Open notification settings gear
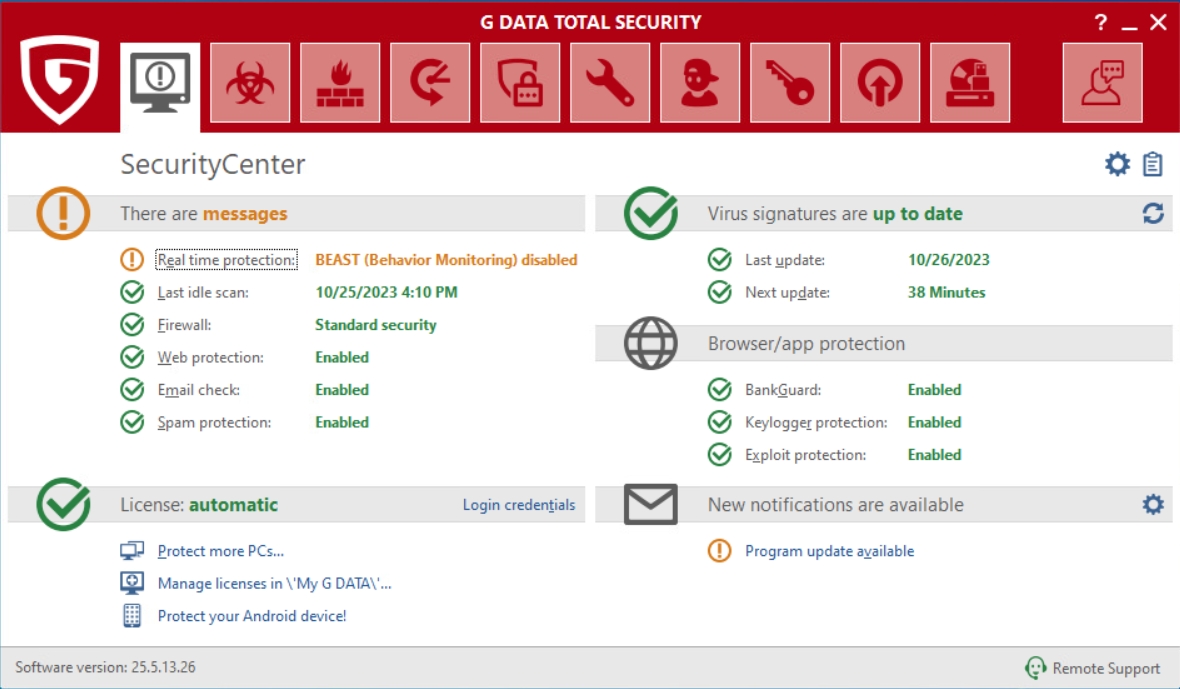 point(1153,504)
